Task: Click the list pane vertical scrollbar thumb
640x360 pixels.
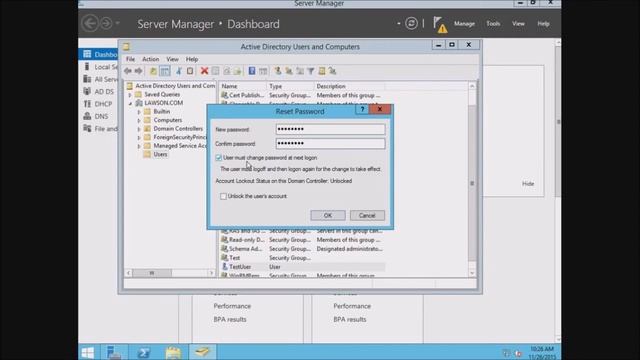Action: (x=472, y=183)
